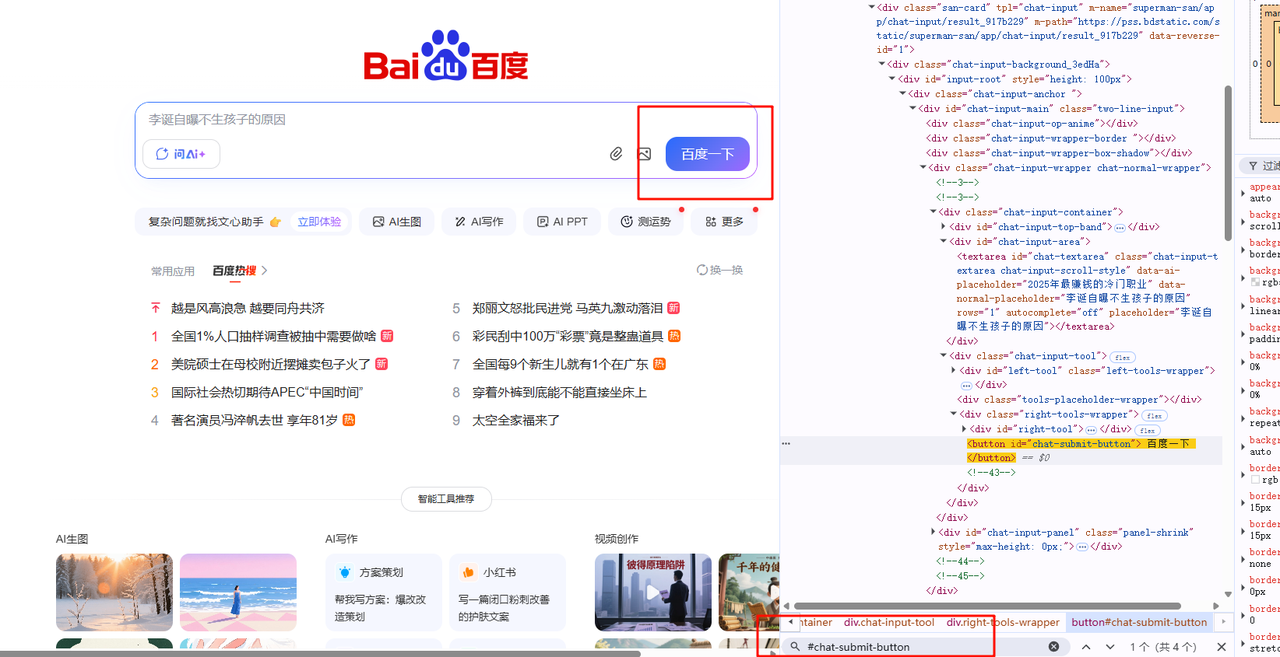Open the 问AI+ assistant button

181,154
